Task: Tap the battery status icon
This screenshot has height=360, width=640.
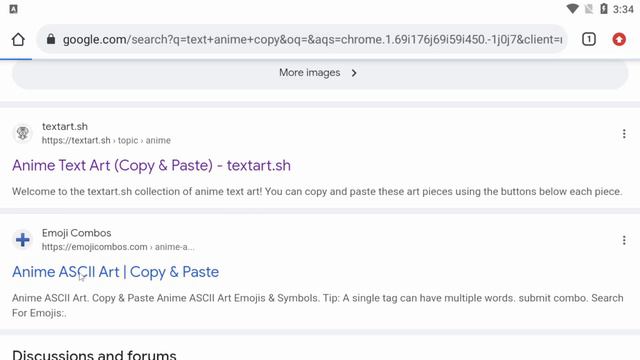Action: click(x=604, y=9)
